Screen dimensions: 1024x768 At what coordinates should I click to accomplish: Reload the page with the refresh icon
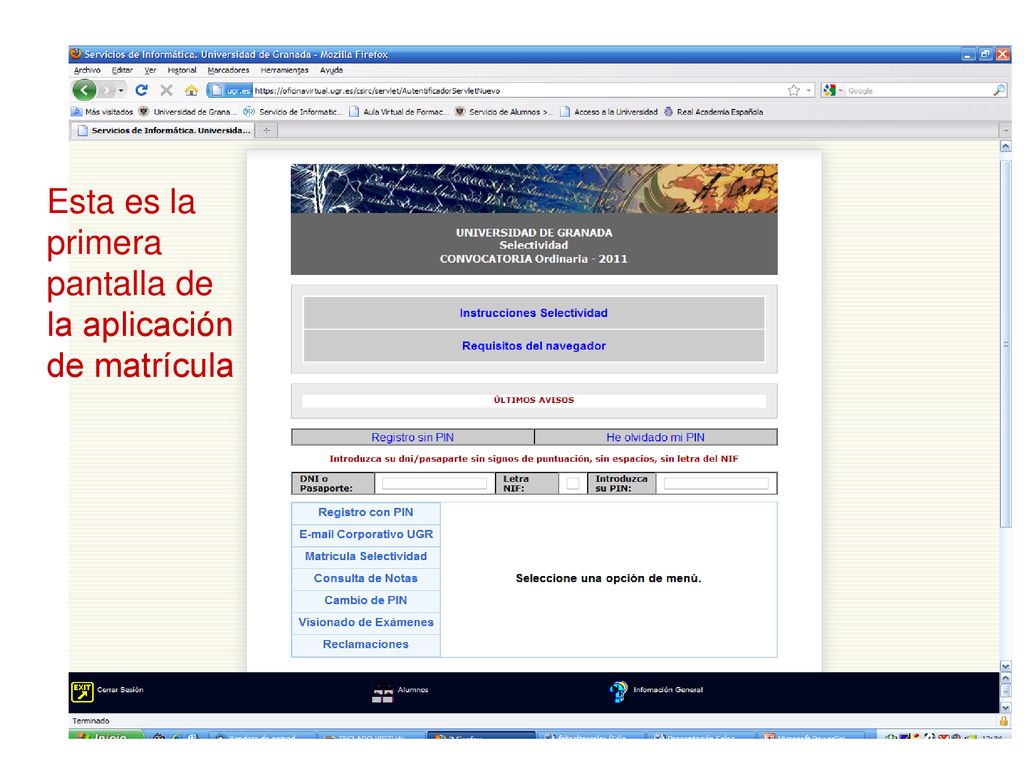(141, 90)
